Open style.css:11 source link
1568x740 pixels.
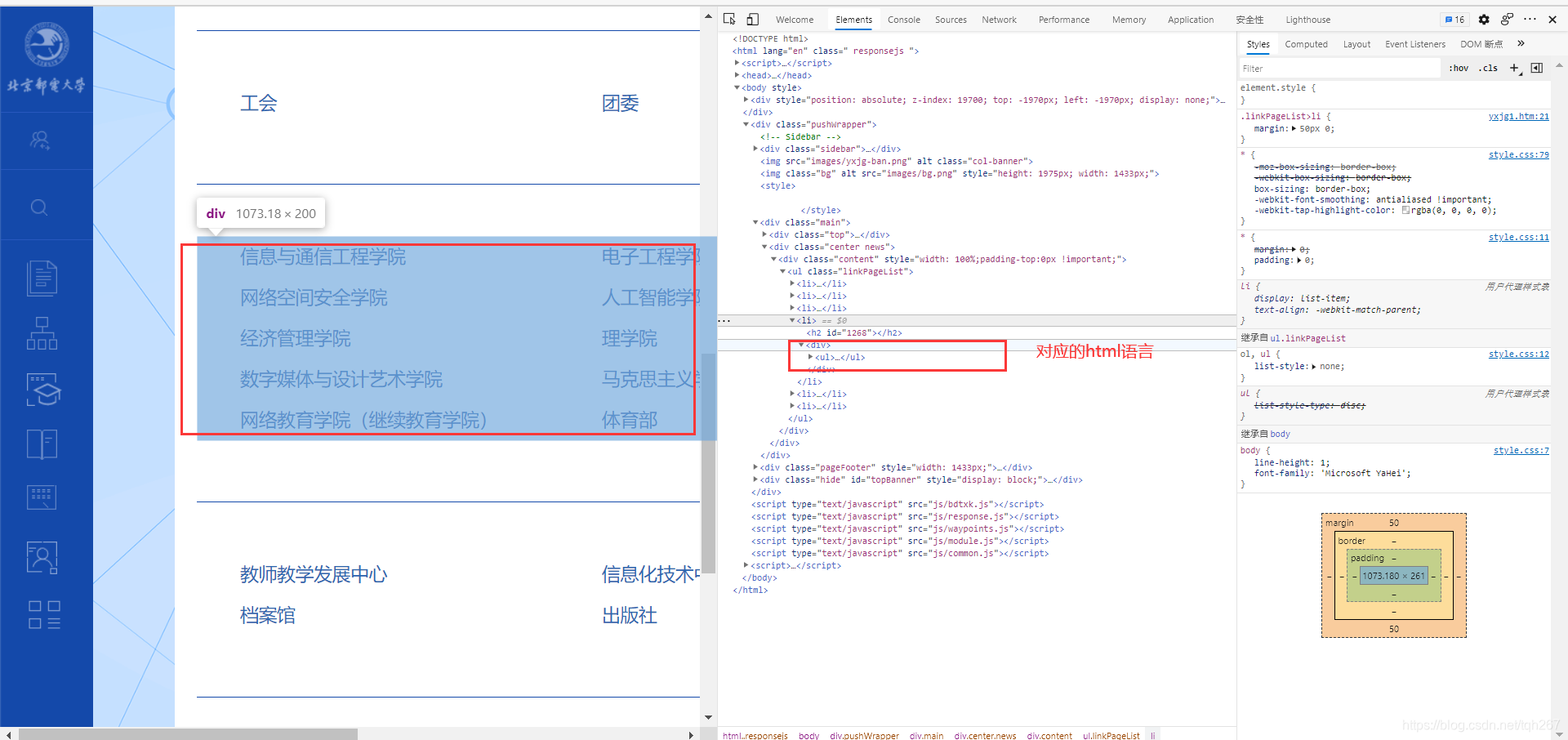tap(1518, 238)
